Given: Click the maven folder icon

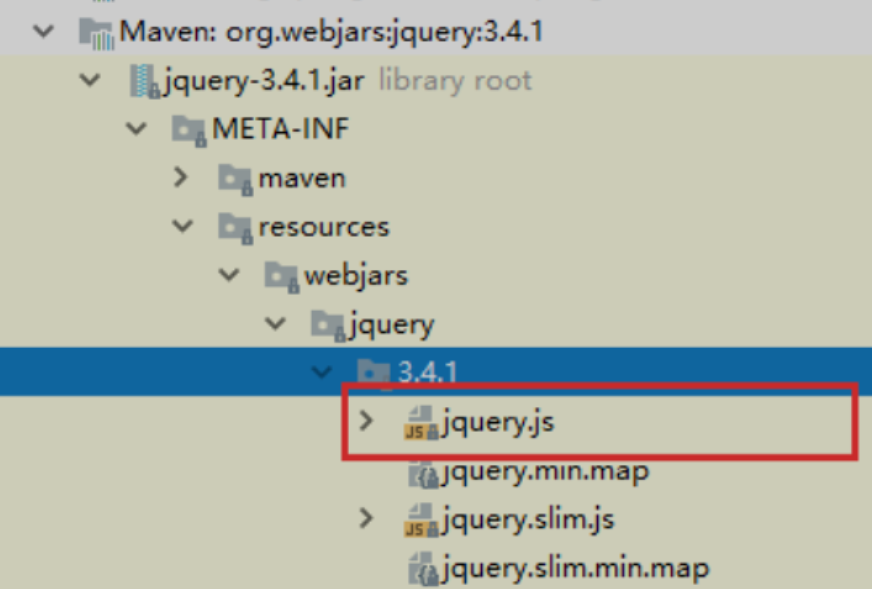Looking at the screenshot, I should 236,179.
